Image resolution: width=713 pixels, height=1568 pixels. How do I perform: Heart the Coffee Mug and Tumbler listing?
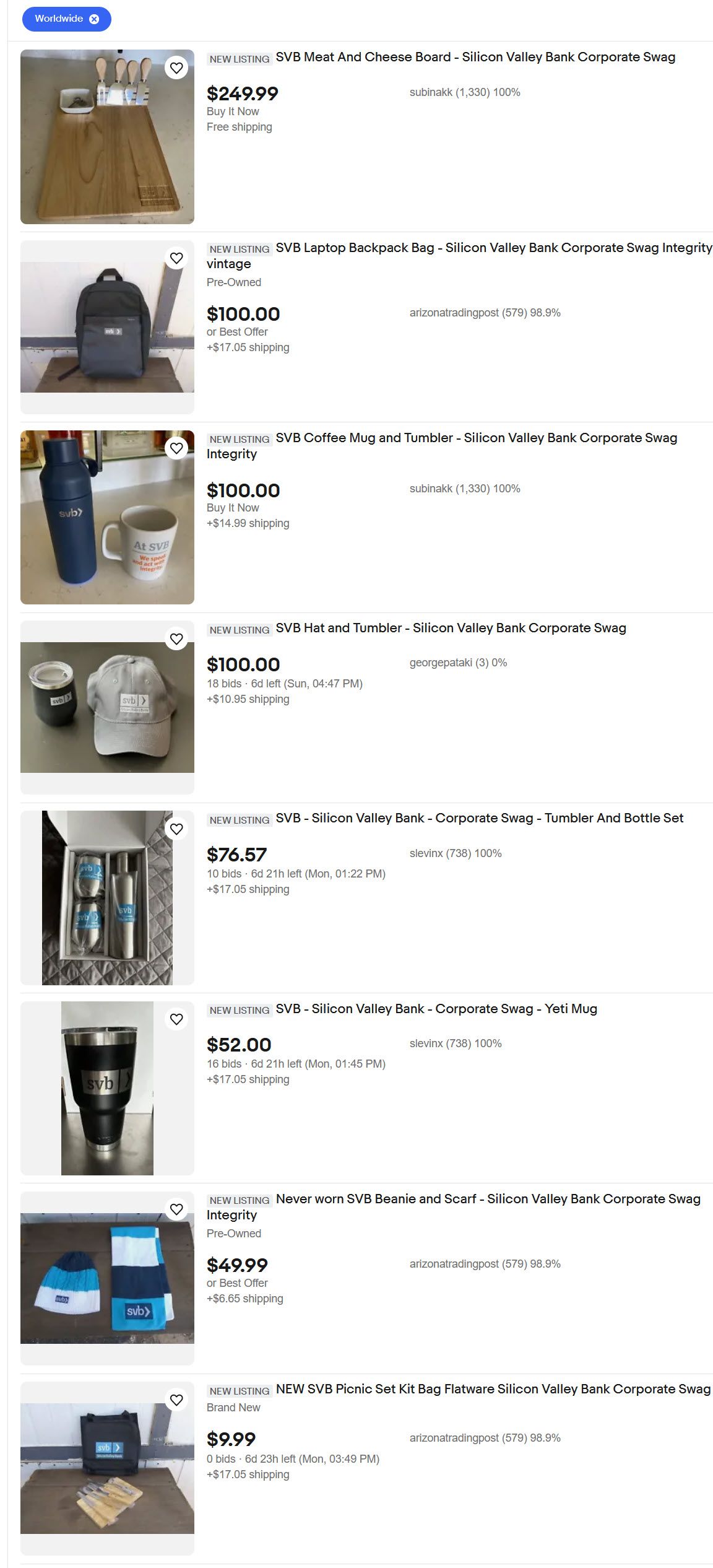click(176, 448)
